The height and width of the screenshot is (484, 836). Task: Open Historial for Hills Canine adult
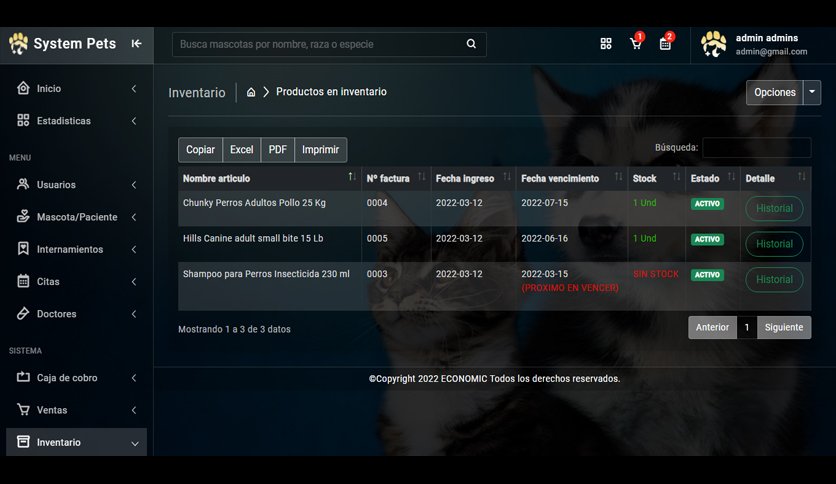pyautogui.click(x=774, y=244)
